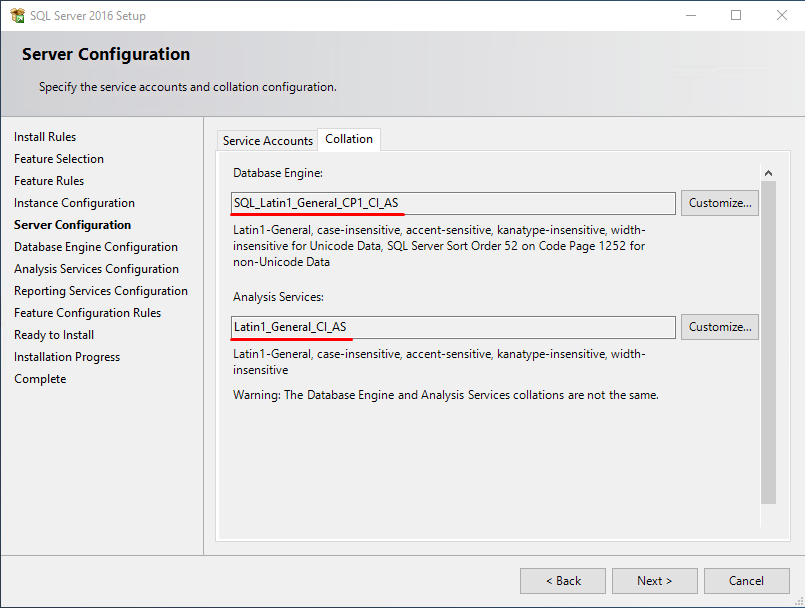Minimize the SQL Server 2016 Setup window

click(691, 15)
